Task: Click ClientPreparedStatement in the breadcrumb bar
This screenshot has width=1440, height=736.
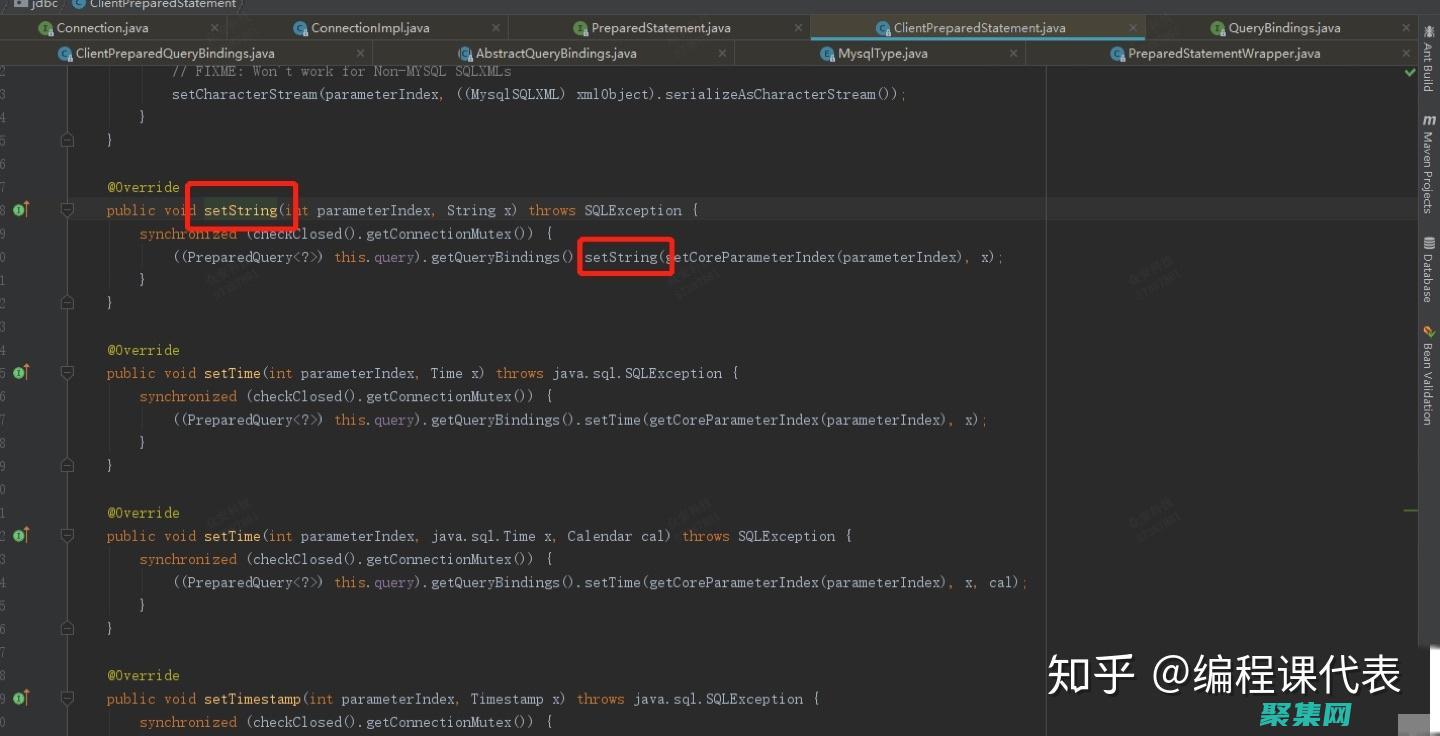Action: (162, 4)
